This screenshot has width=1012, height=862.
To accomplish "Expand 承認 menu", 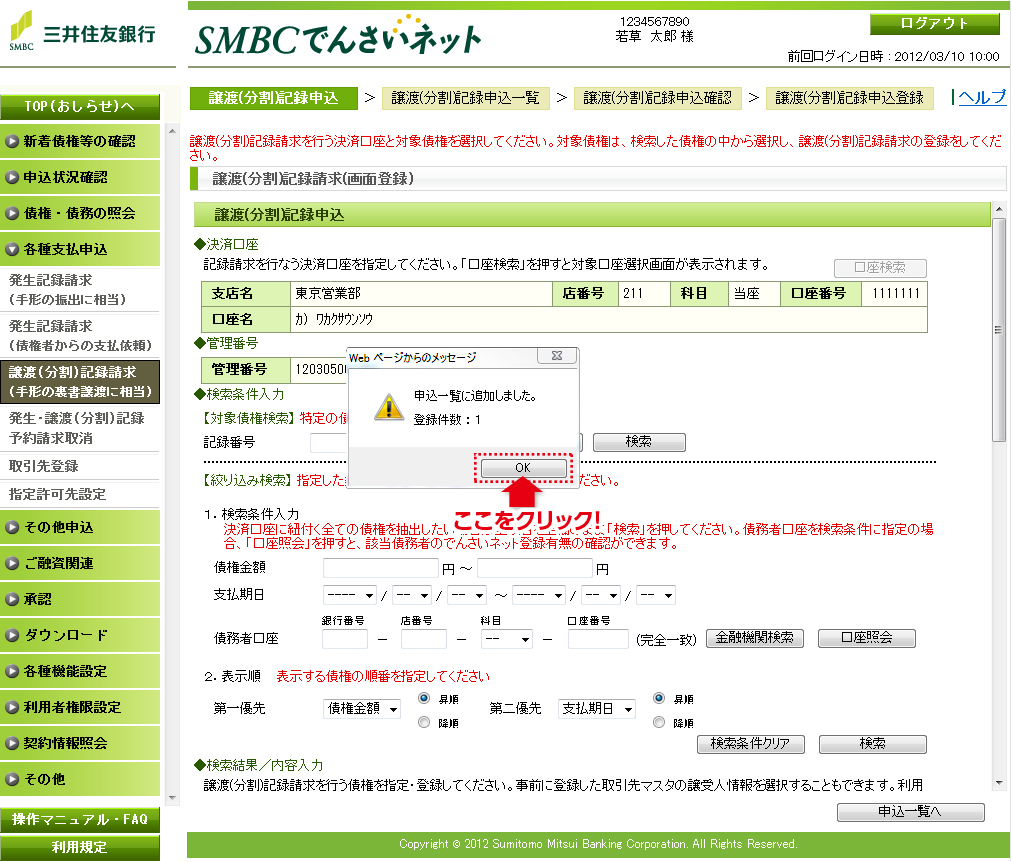I will pyautogui.click(x=80, y=599).
